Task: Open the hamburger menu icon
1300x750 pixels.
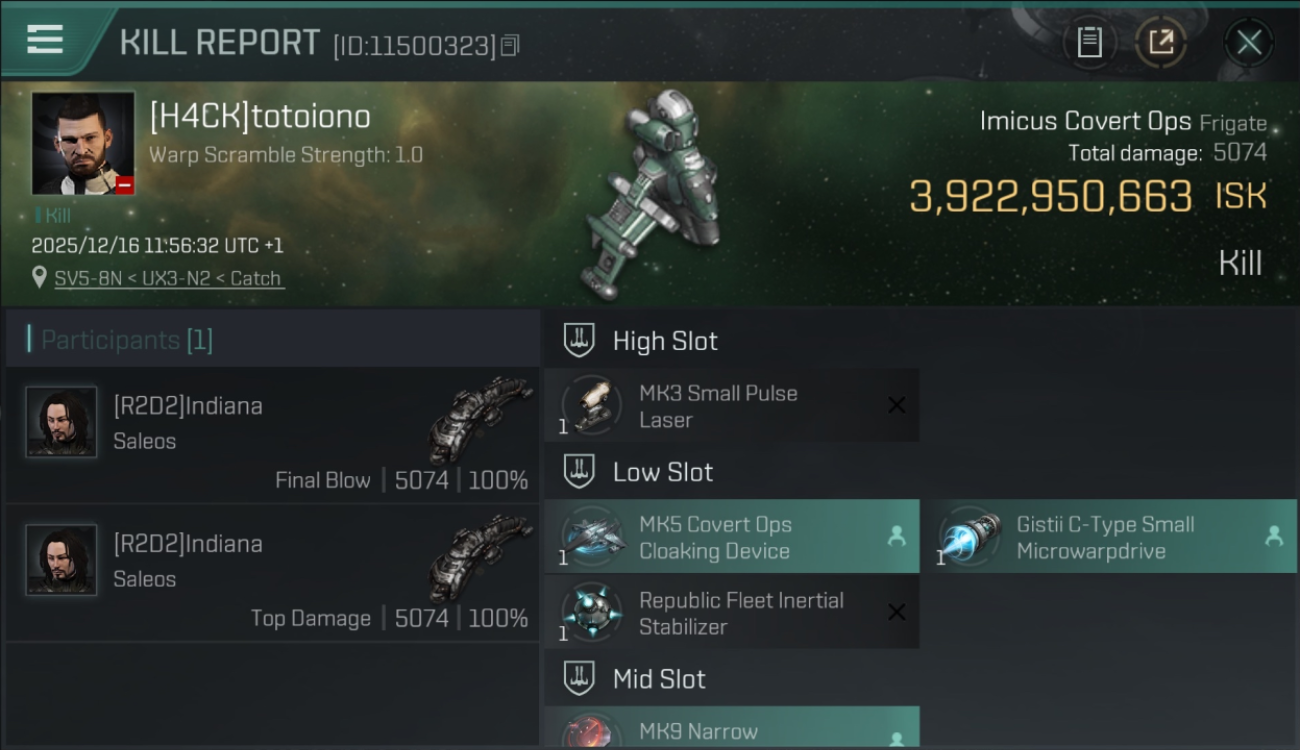Action: (x=45, y=40)
